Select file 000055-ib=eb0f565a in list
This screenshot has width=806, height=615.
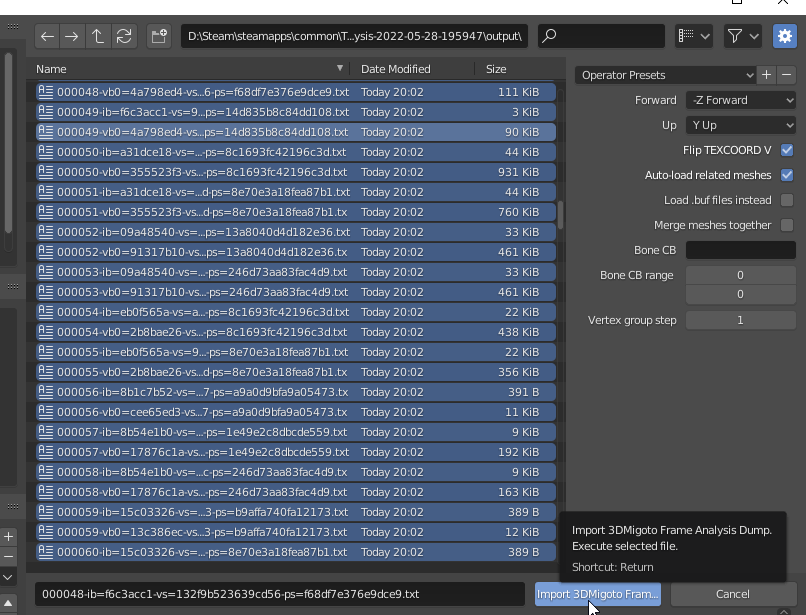coord(296,352)
